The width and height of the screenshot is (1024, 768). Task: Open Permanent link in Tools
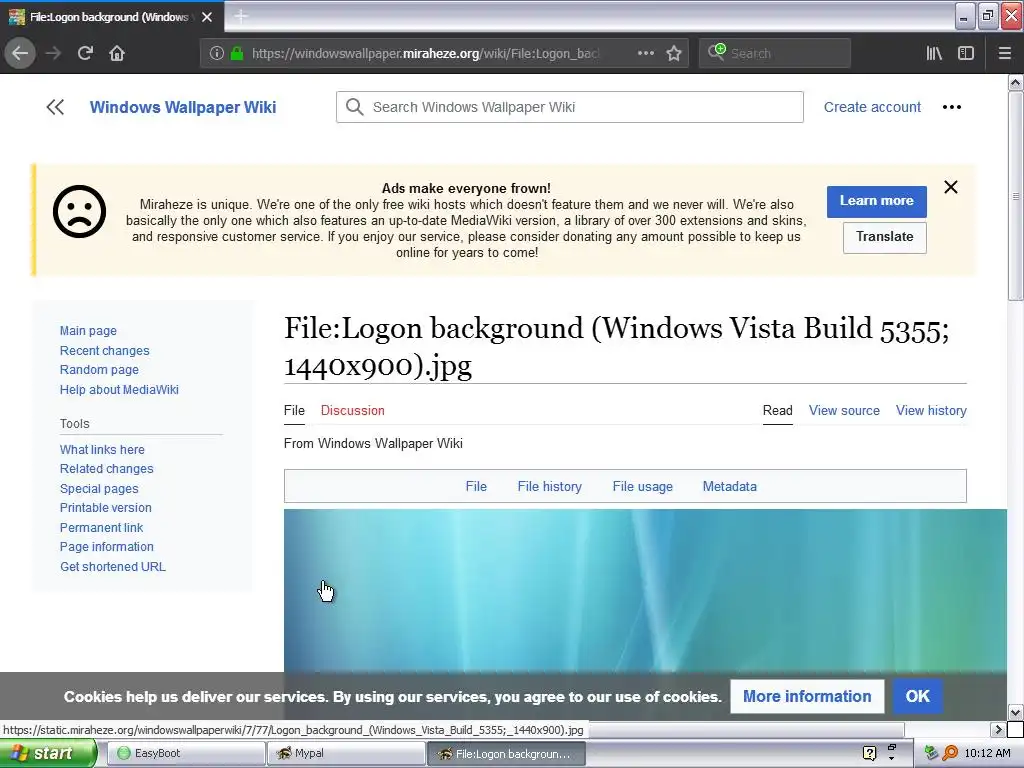click(101, 528)
